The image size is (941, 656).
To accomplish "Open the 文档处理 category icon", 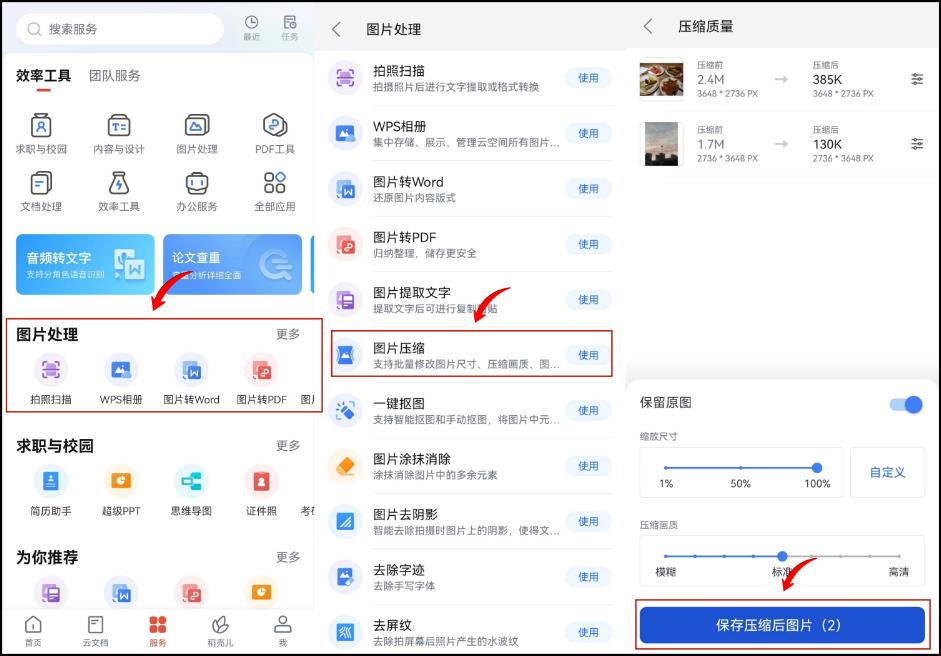I will click(x=41, y=183).
